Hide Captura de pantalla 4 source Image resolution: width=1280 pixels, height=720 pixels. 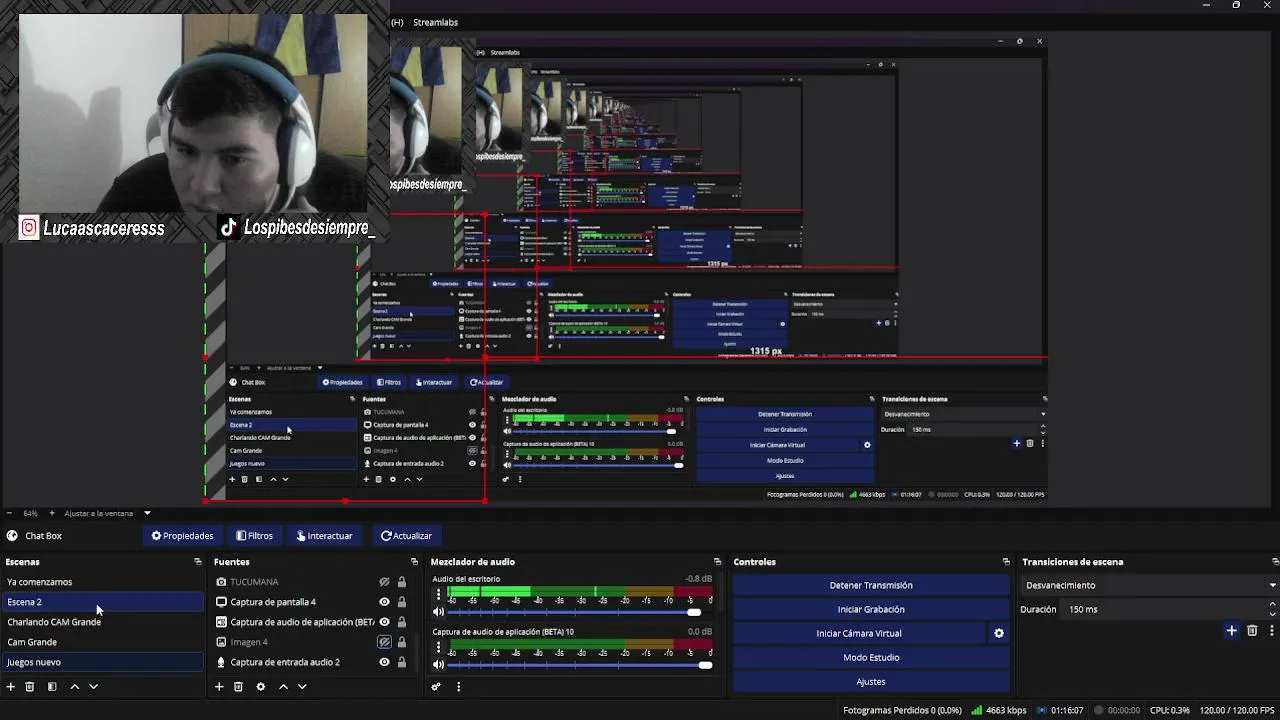(x=384, y=602)
